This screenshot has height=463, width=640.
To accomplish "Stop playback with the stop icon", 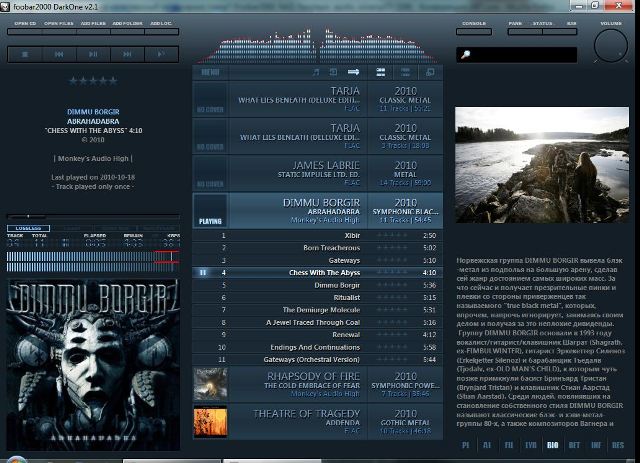I will (25, 54).
